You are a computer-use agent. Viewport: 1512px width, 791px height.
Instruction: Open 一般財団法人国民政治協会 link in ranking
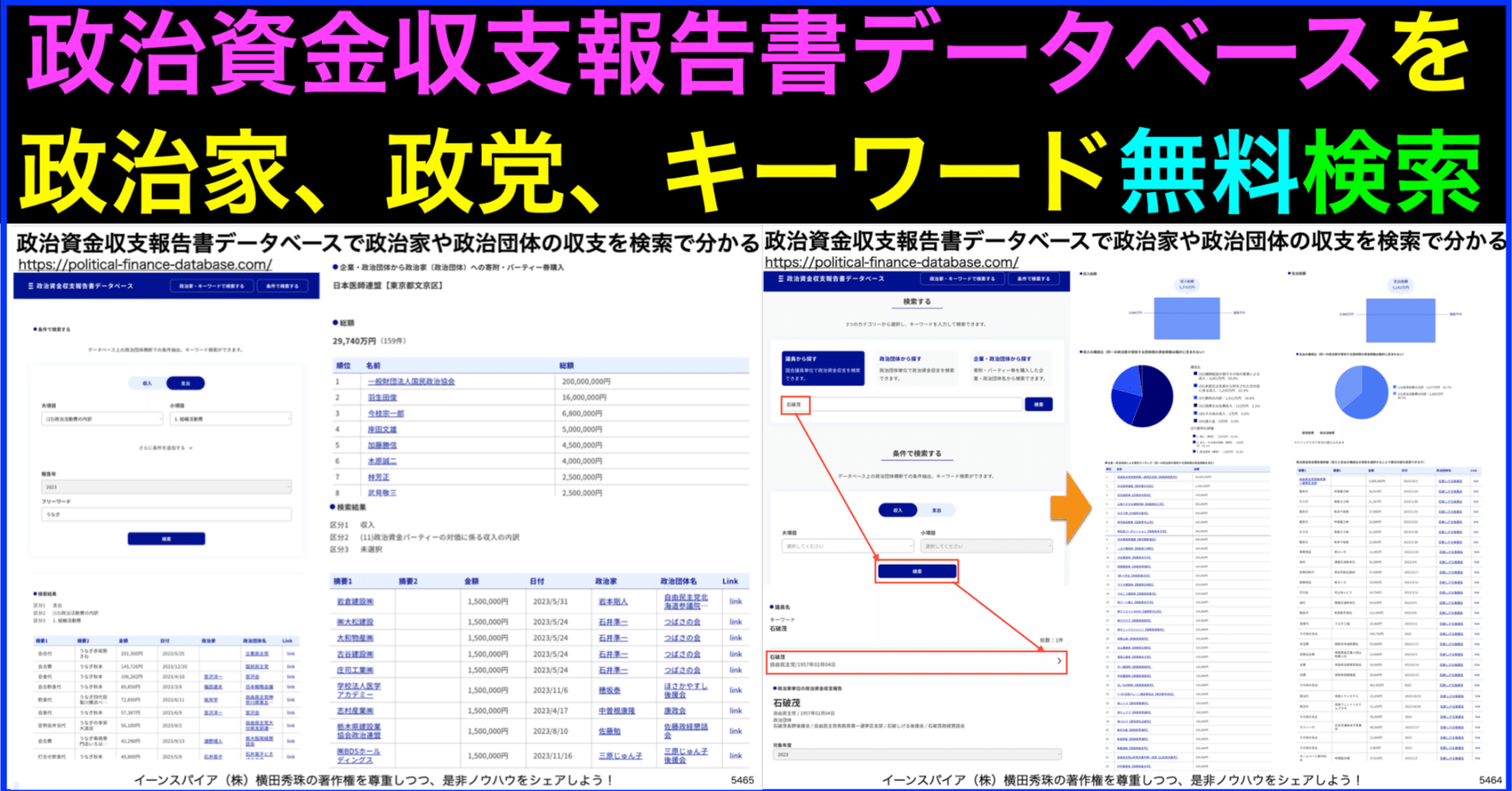[x=411, y=381]
